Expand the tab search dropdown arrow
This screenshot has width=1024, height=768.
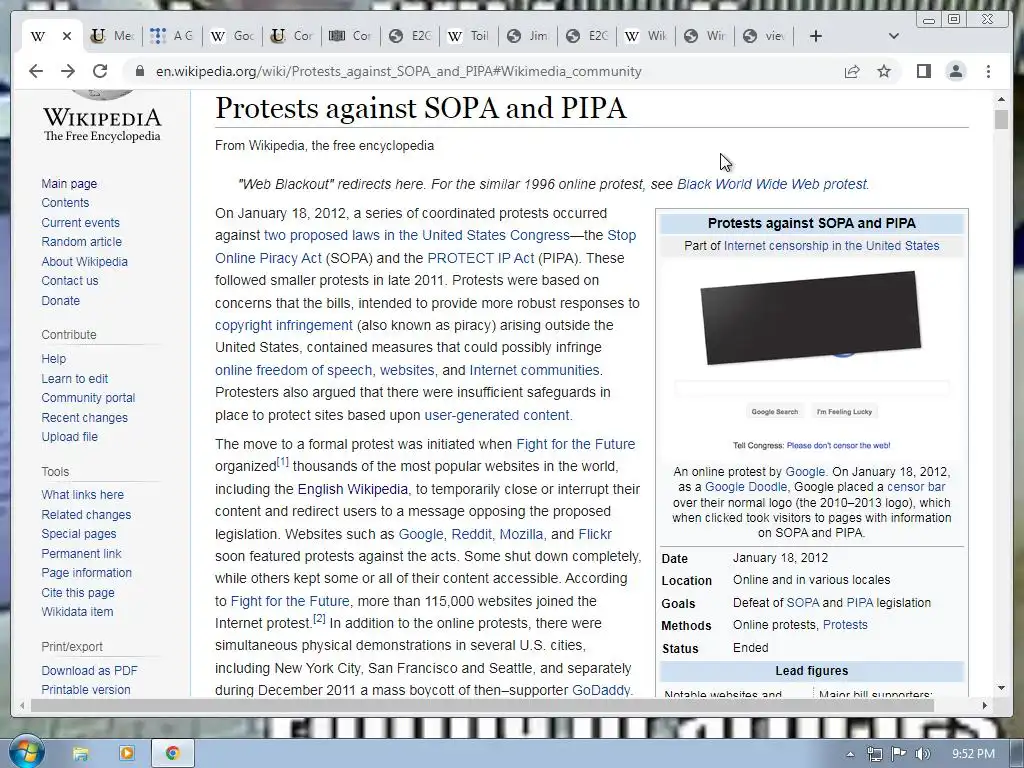click(x=894, y=36)
